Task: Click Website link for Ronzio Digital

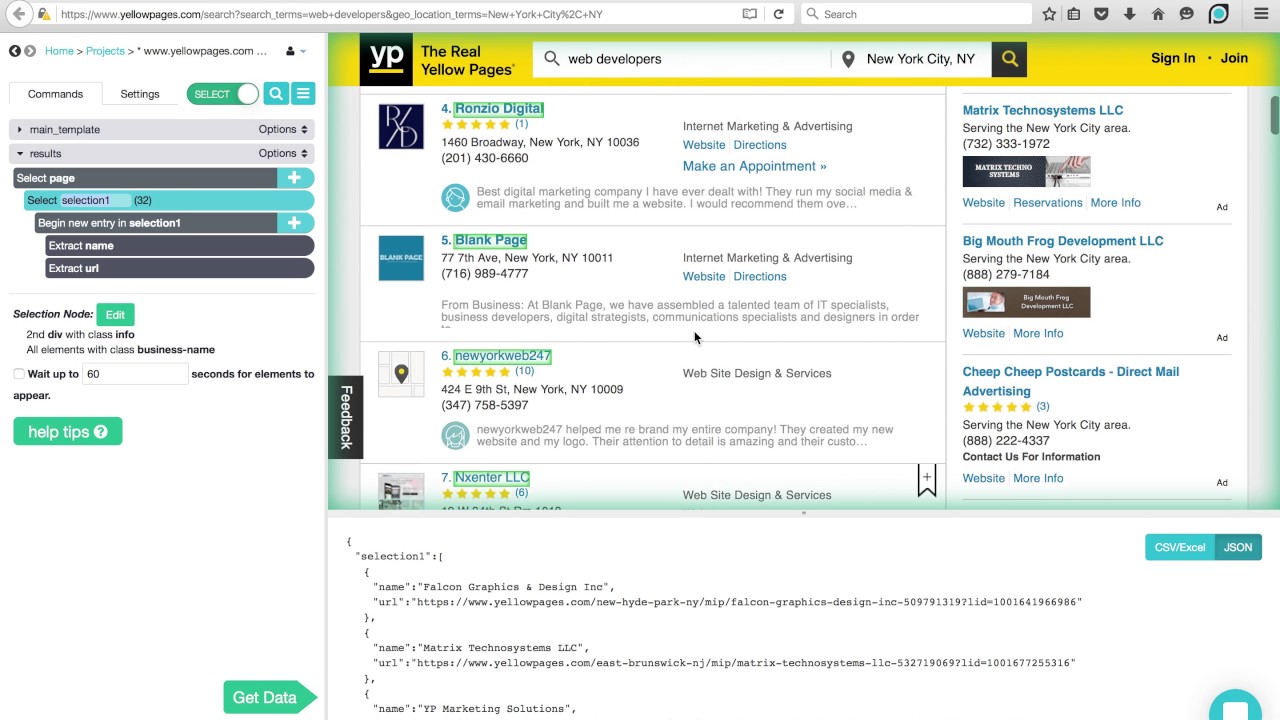Action: [704, 145]
